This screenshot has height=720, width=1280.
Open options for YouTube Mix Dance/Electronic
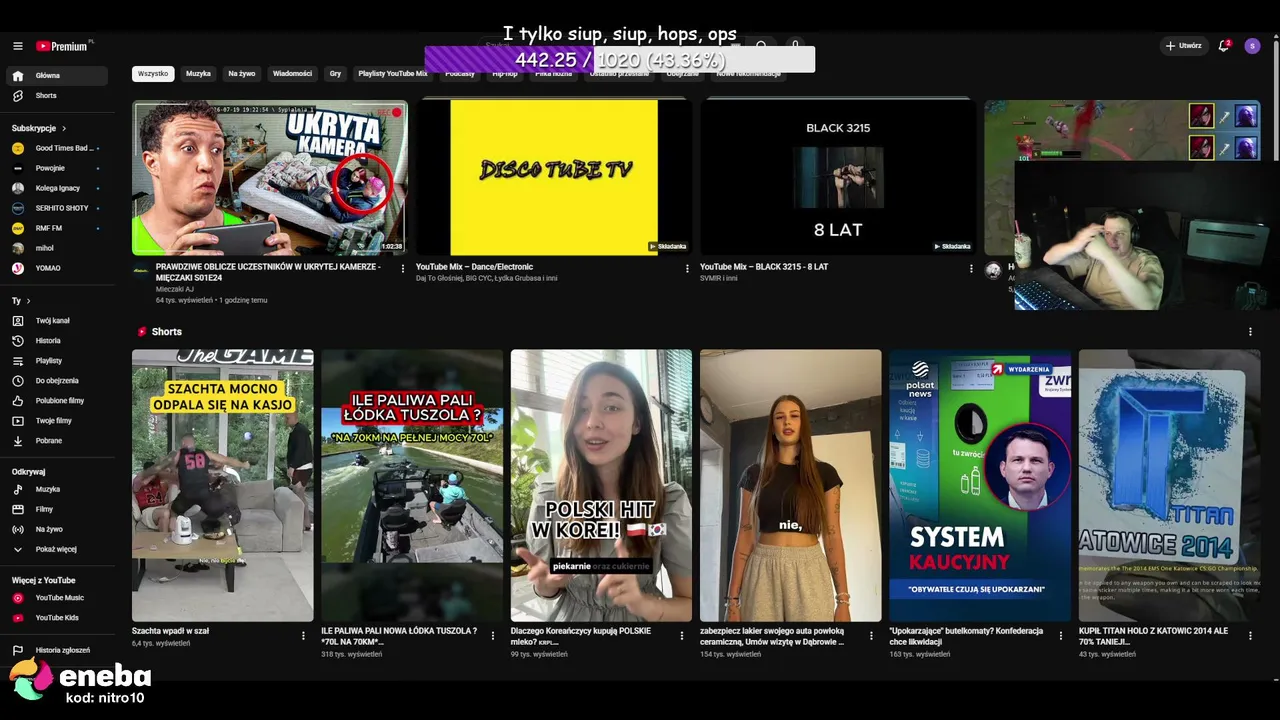[687, 268]
